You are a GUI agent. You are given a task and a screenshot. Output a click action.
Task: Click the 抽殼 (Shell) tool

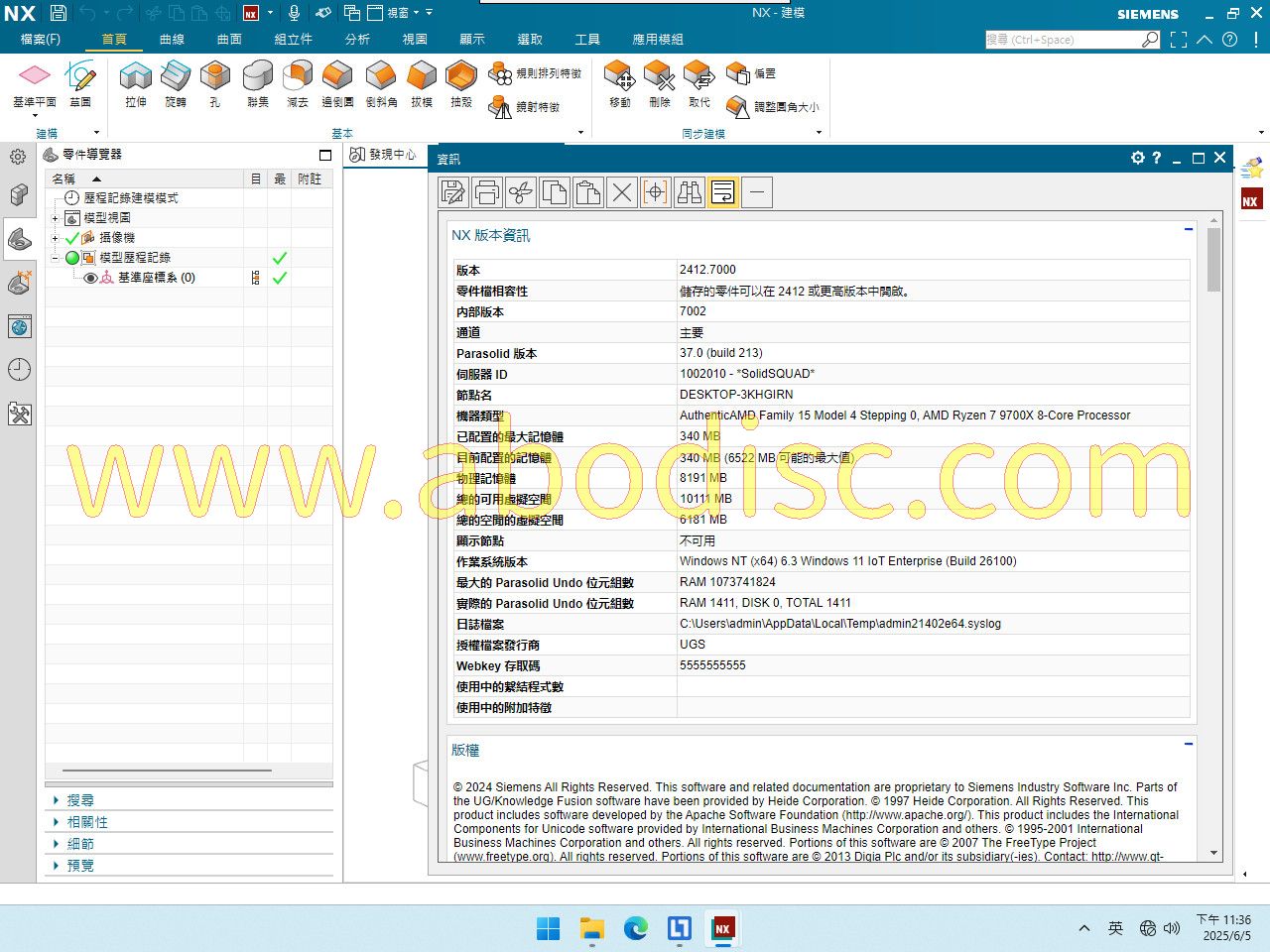(x=461, y=84)
